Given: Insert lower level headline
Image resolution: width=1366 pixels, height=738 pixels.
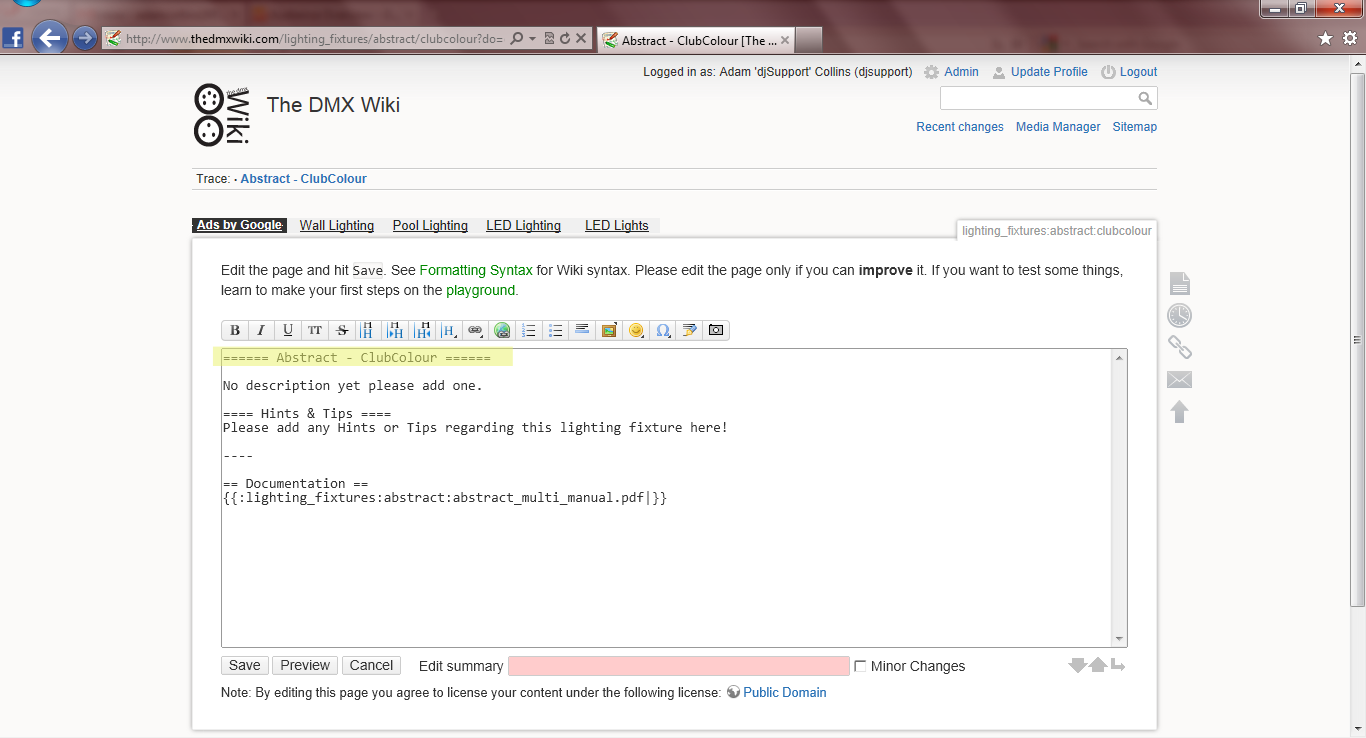Looking at the screenshot, I should pos(395,330).
